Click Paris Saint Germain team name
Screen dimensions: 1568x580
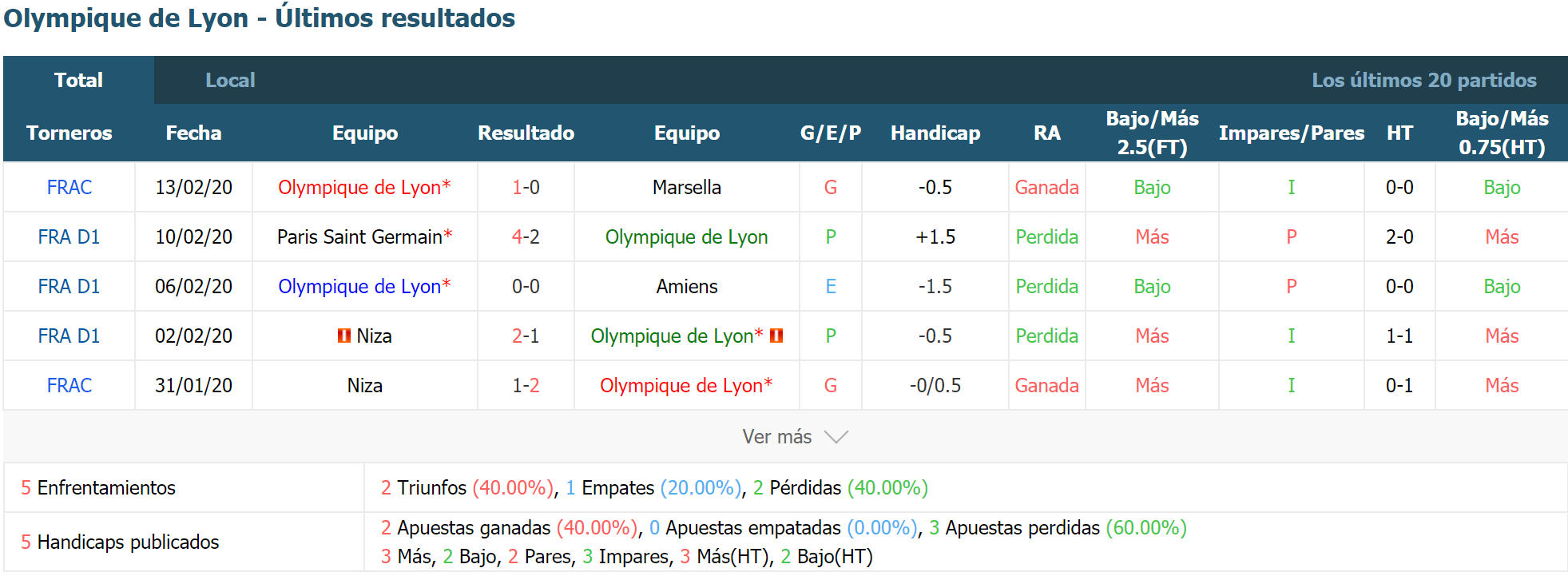click(x=359, y=237)
